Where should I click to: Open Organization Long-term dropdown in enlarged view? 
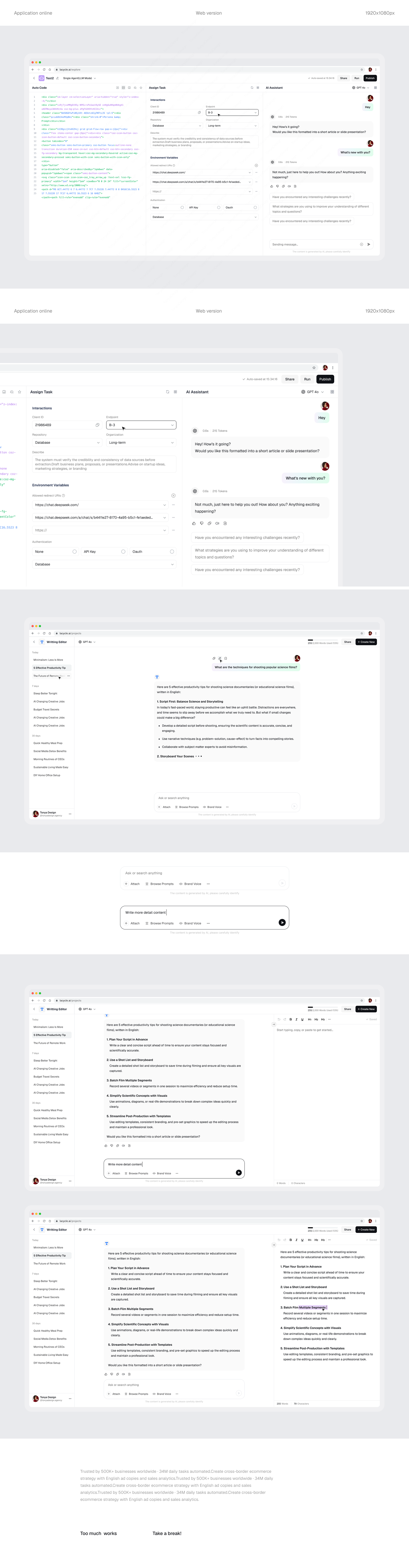141,443
